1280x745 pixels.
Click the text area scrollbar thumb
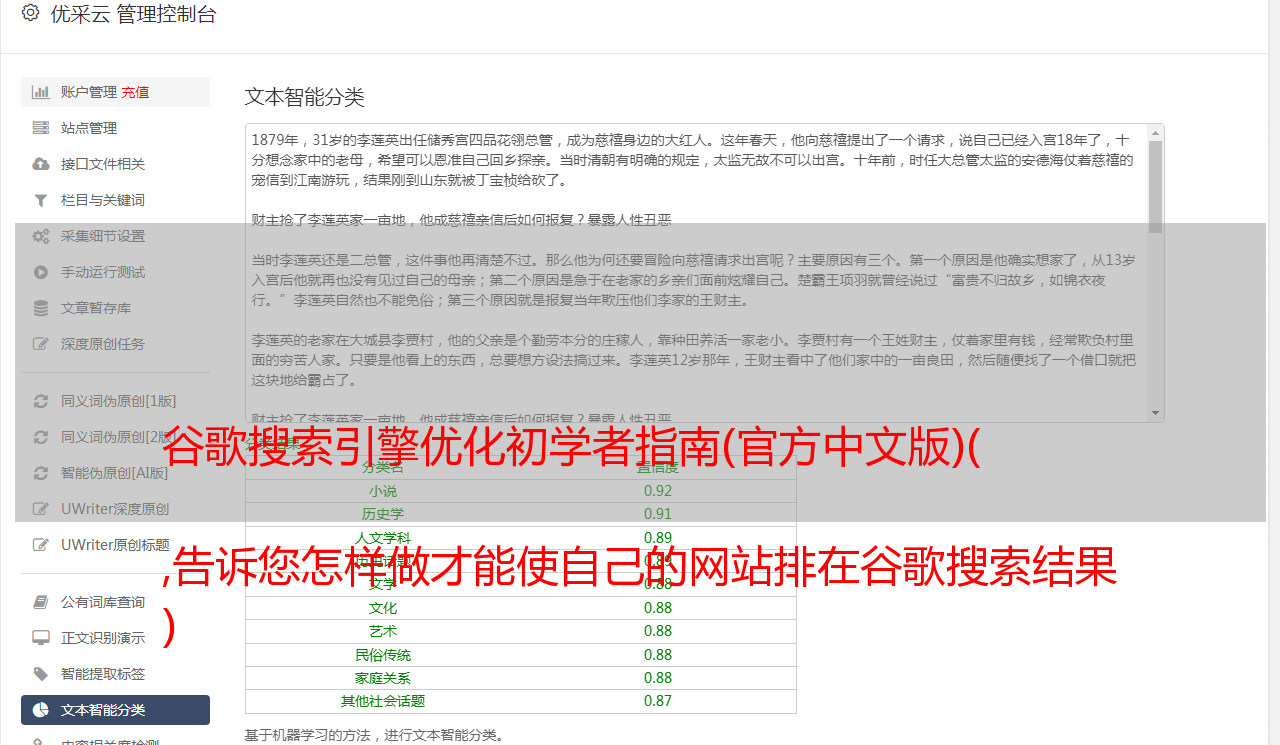pyautogui.click(x=1156, y=186)
